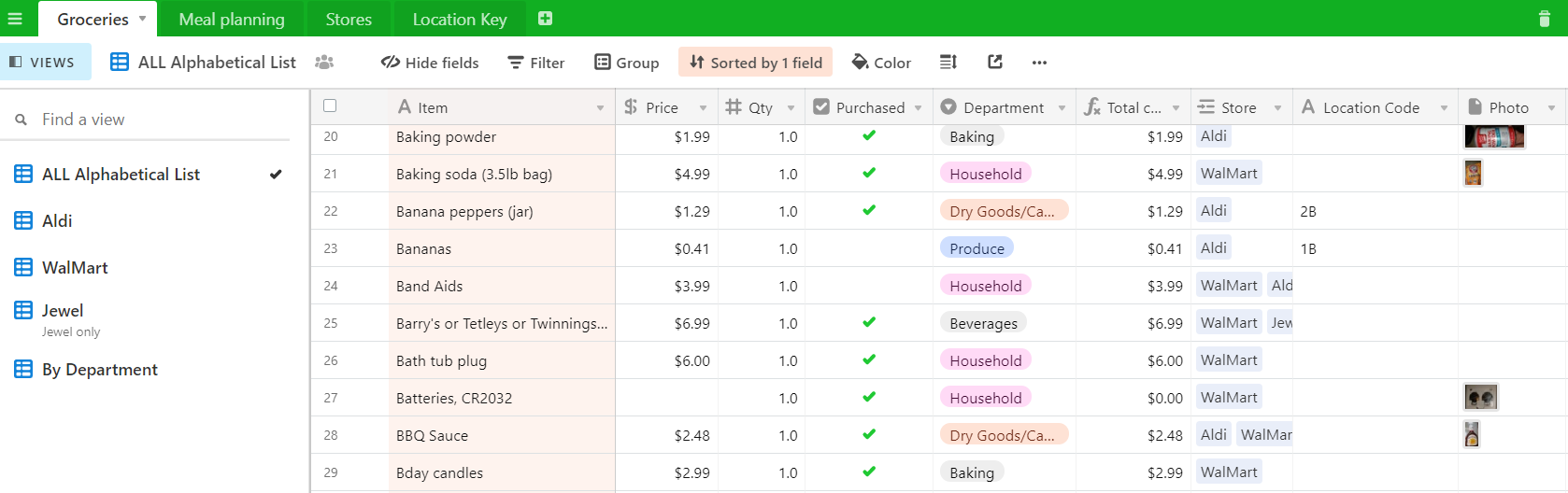Toggle the select all rows checkbox
The height and width of the screenshot is (493, 1568).
330,106
